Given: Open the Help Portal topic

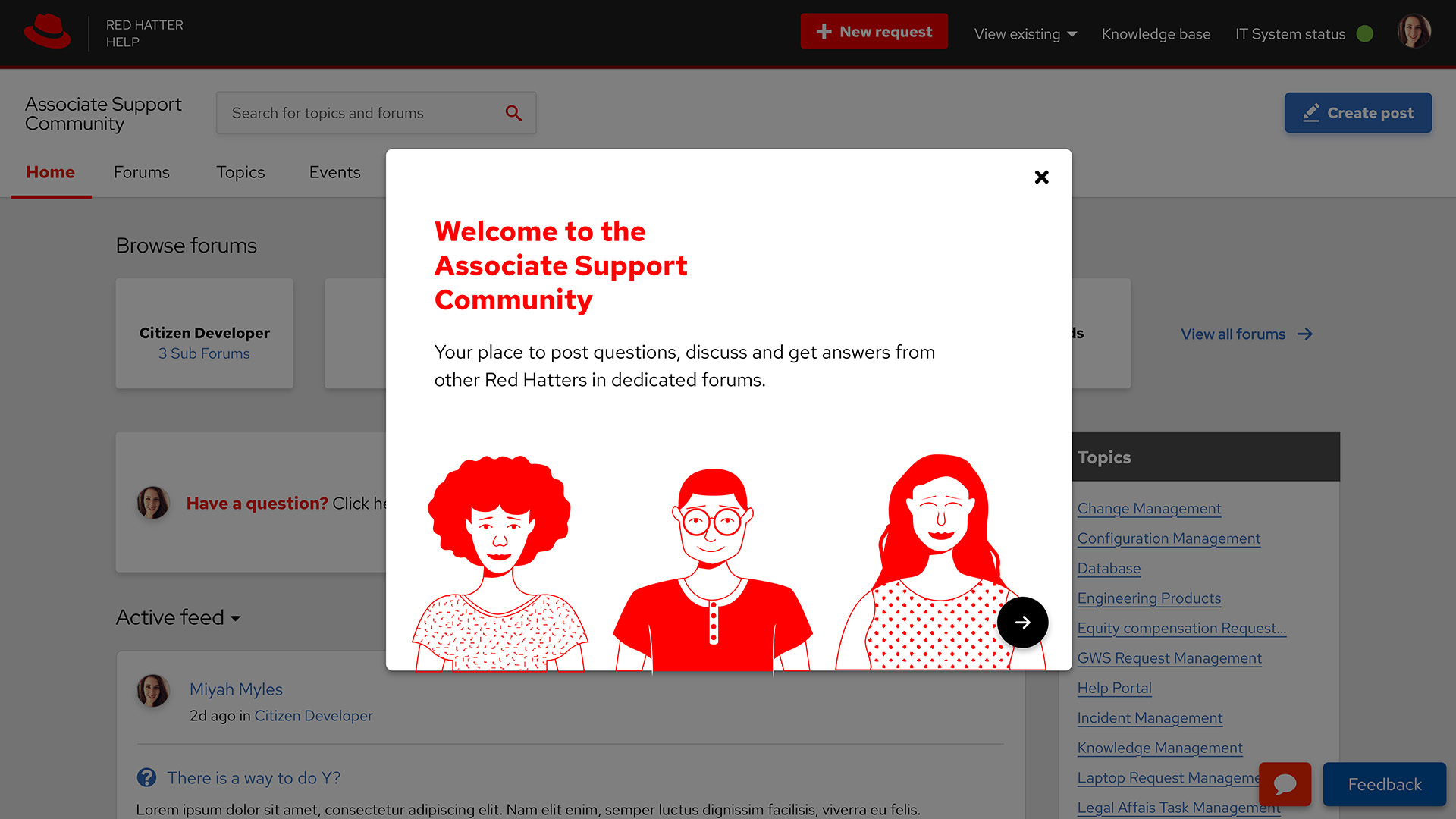Looking at the screenshot, I should coord(1114,689).
